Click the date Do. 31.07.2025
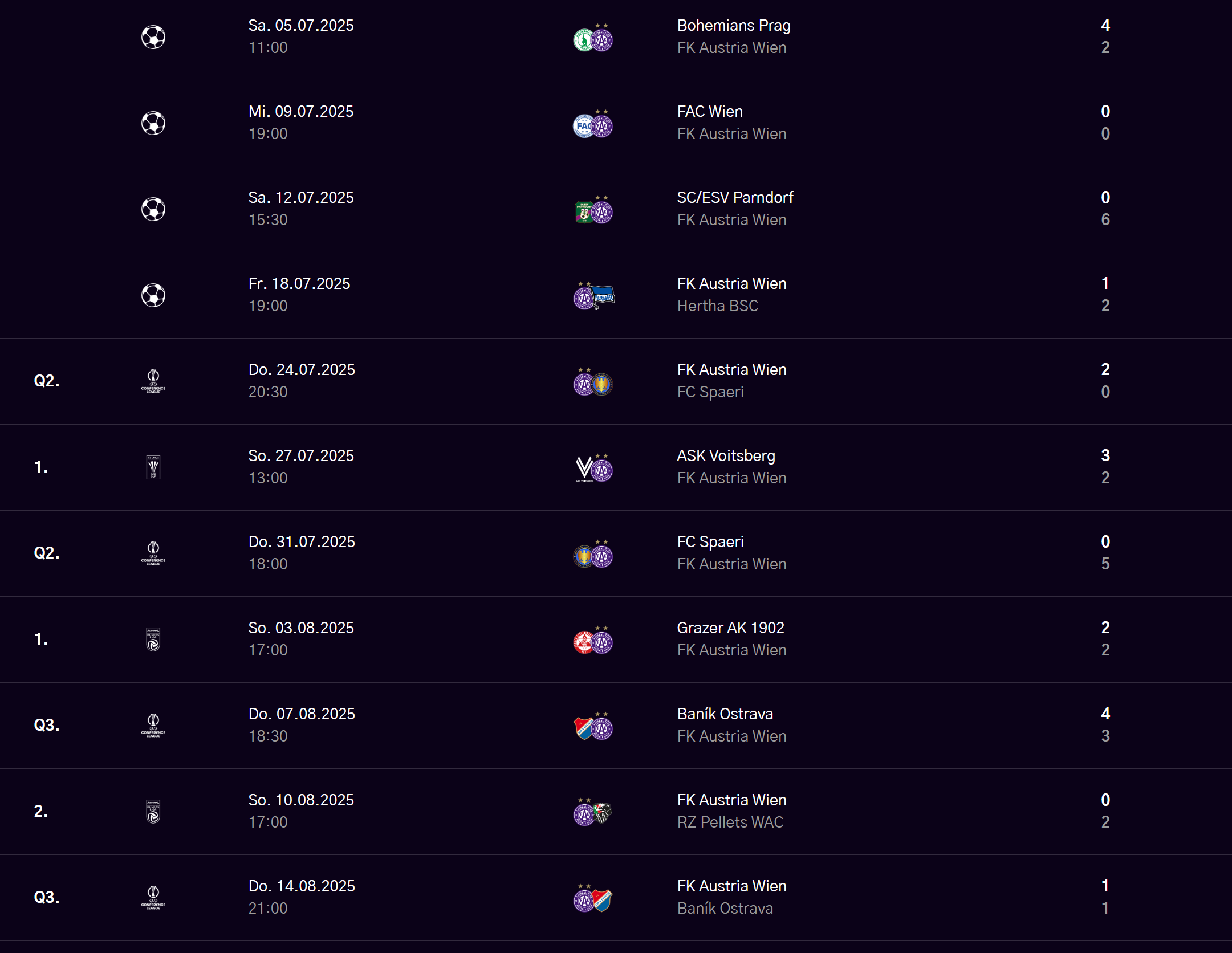The height and width of the screenshot is (953, 1232). click(x=302, y=542)
